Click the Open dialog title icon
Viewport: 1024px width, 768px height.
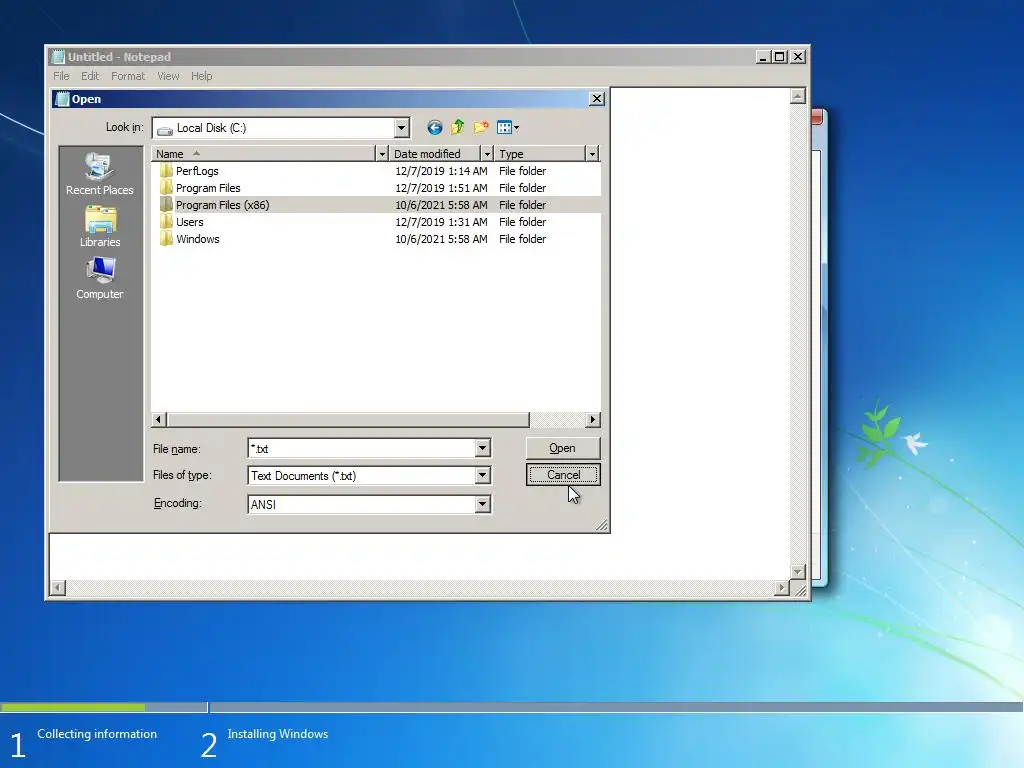click(x=63, y=99)
